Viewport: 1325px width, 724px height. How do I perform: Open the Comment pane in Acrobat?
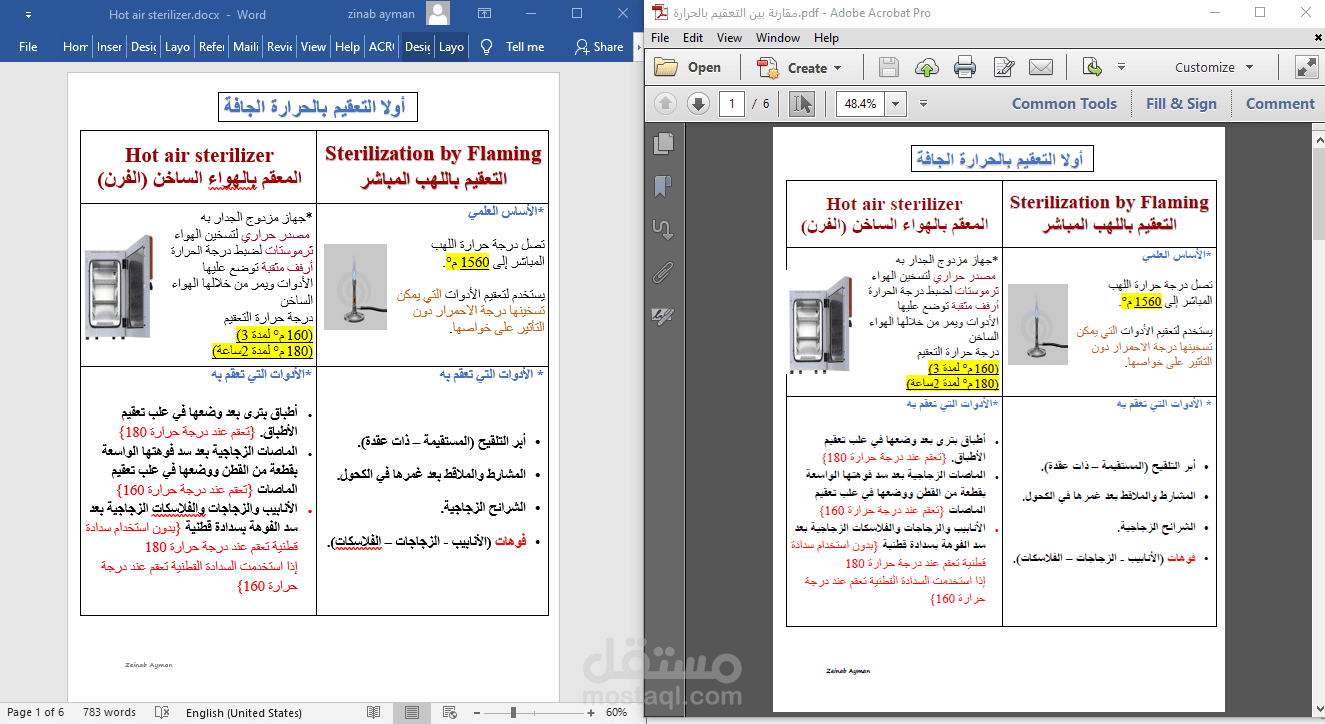[x=1280, y=104]
